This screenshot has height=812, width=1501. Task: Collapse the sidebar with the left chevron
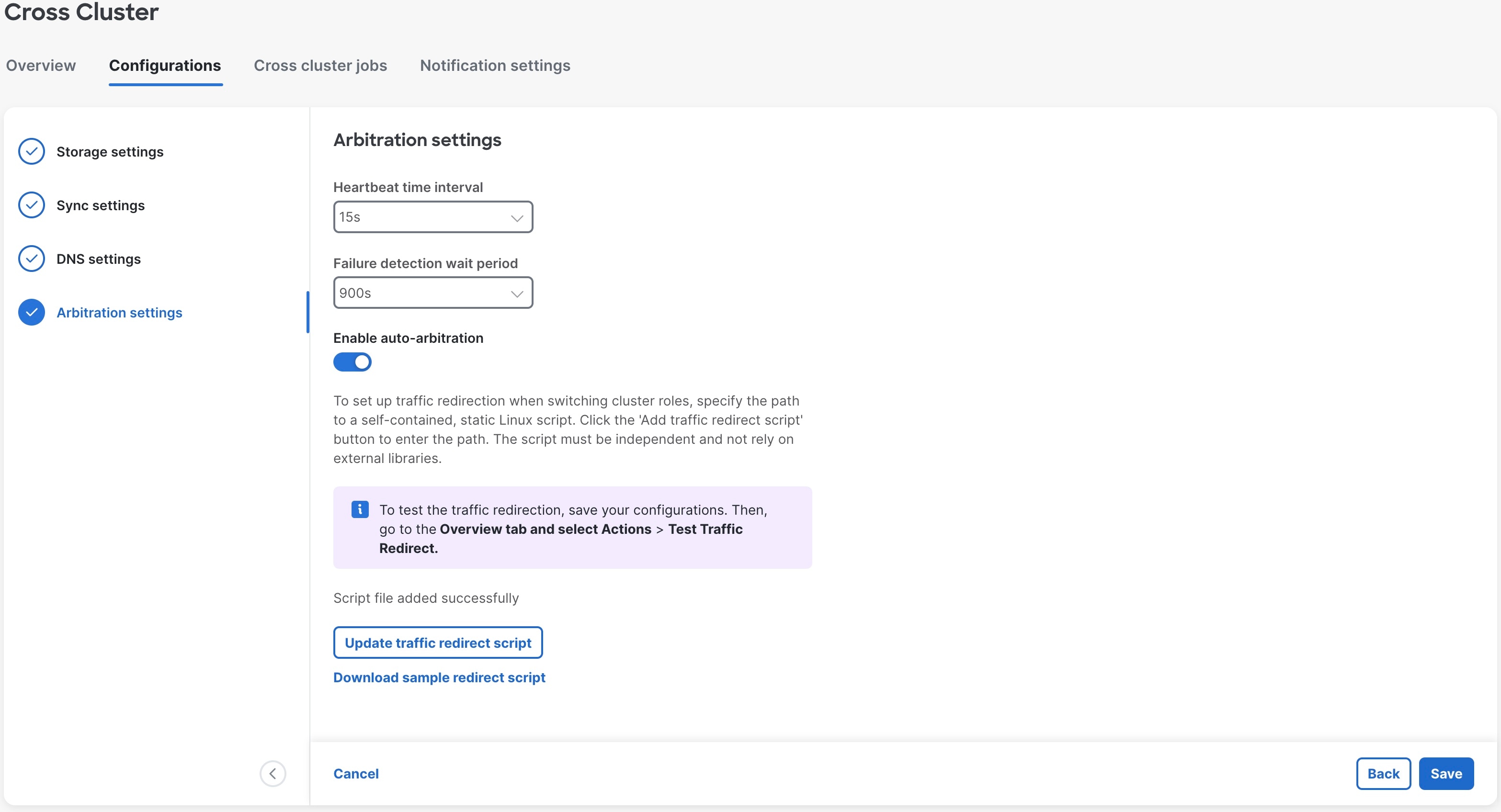[x=273, y=774]
